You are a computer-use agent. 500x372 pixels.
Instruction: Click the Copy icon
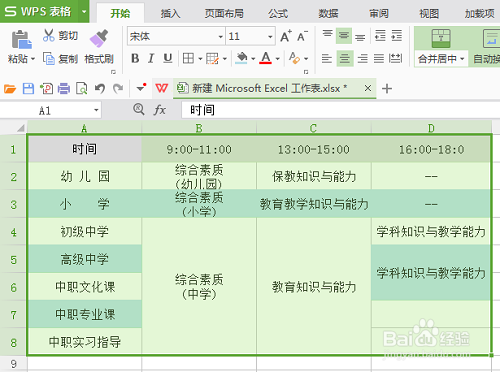click(x=49, y=59)
